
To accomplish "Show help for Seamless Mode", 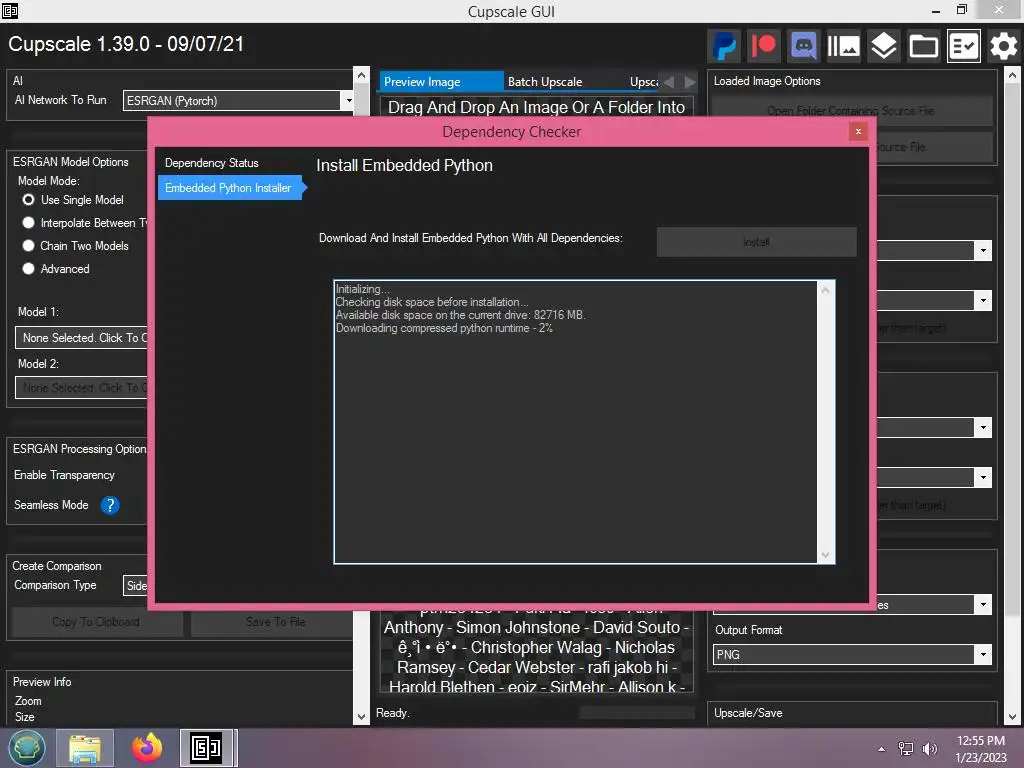I will click(110, 505).
